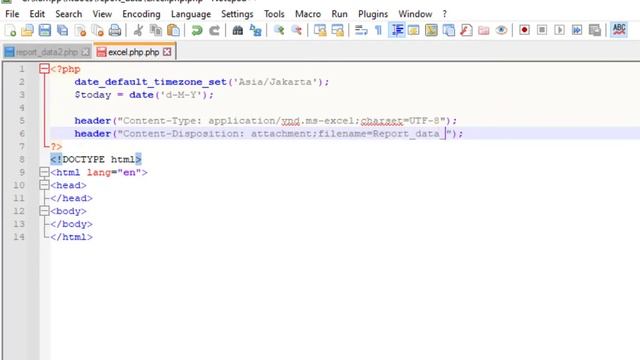Screen dimensions: 640x360
Task: Open the Settings menu
Action: point(237,14)
